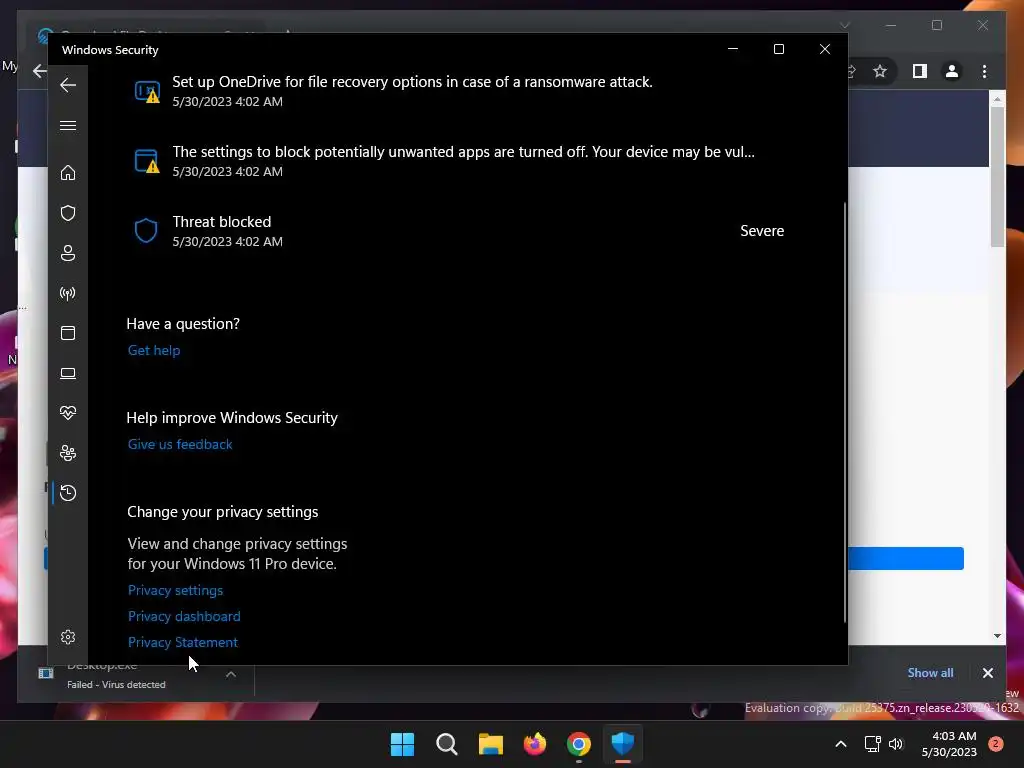Open Privacy dashboard link
The height and width of the screenshot is (768, 1024).
(184, 616)
